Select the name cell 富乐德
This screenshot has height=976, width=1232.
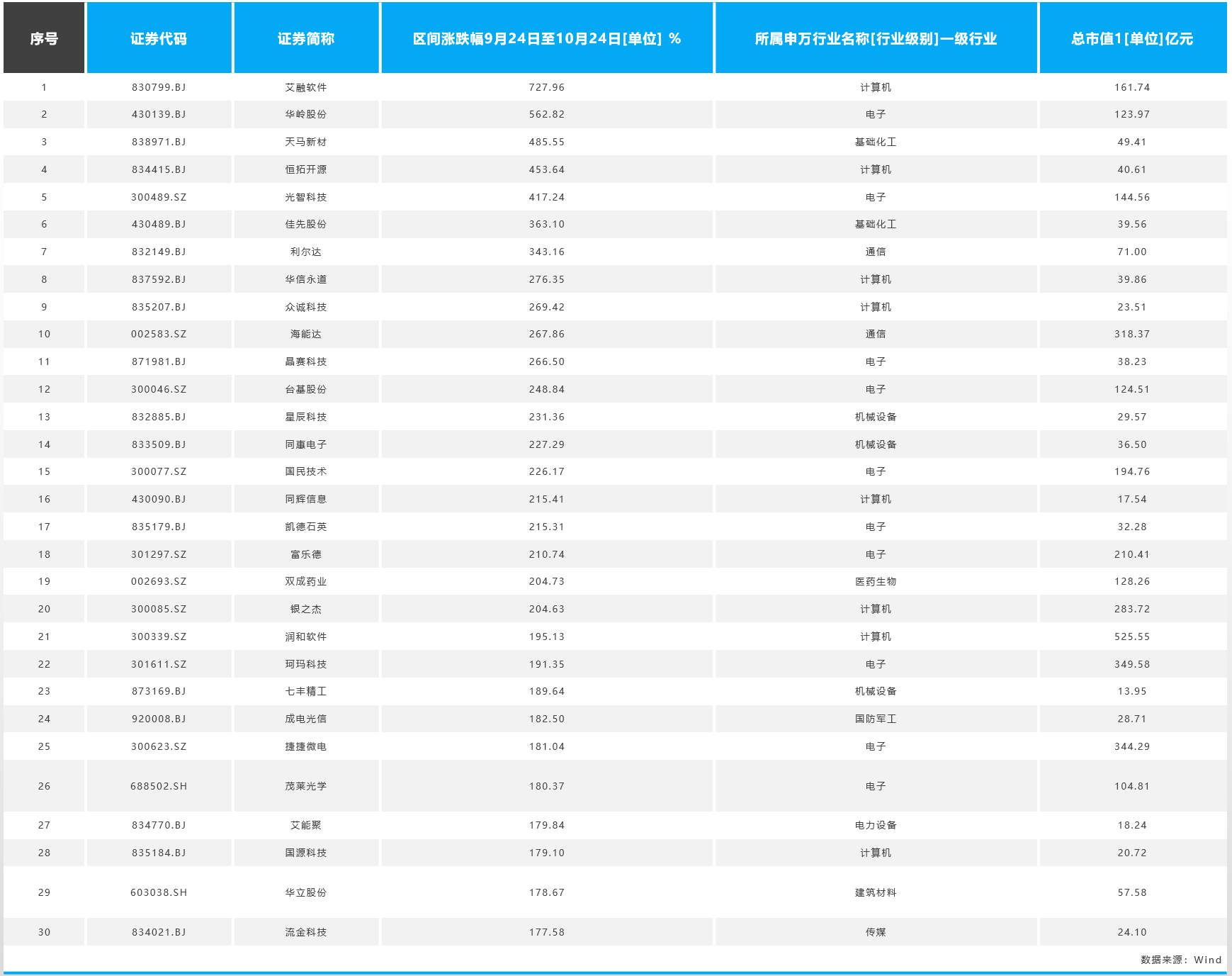(x=306, y=554)
